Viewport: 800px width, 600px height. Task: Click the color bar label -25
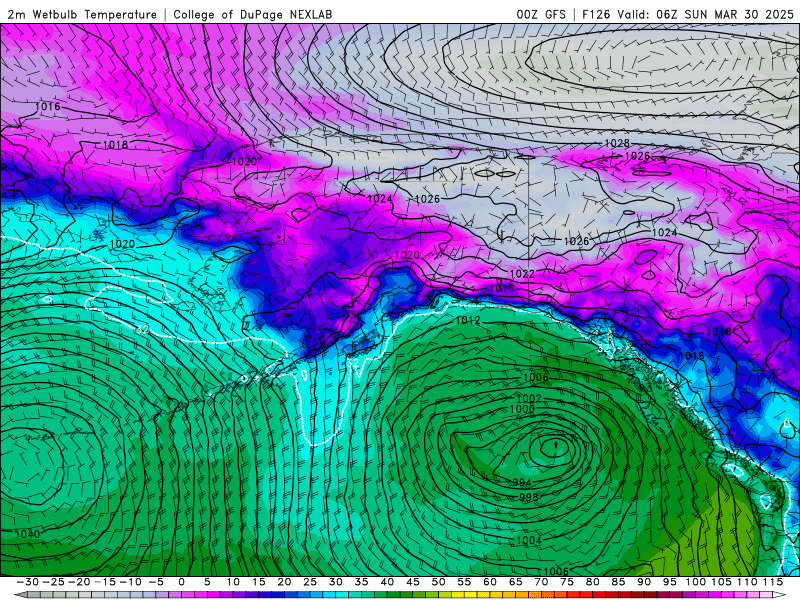[53, 582]
